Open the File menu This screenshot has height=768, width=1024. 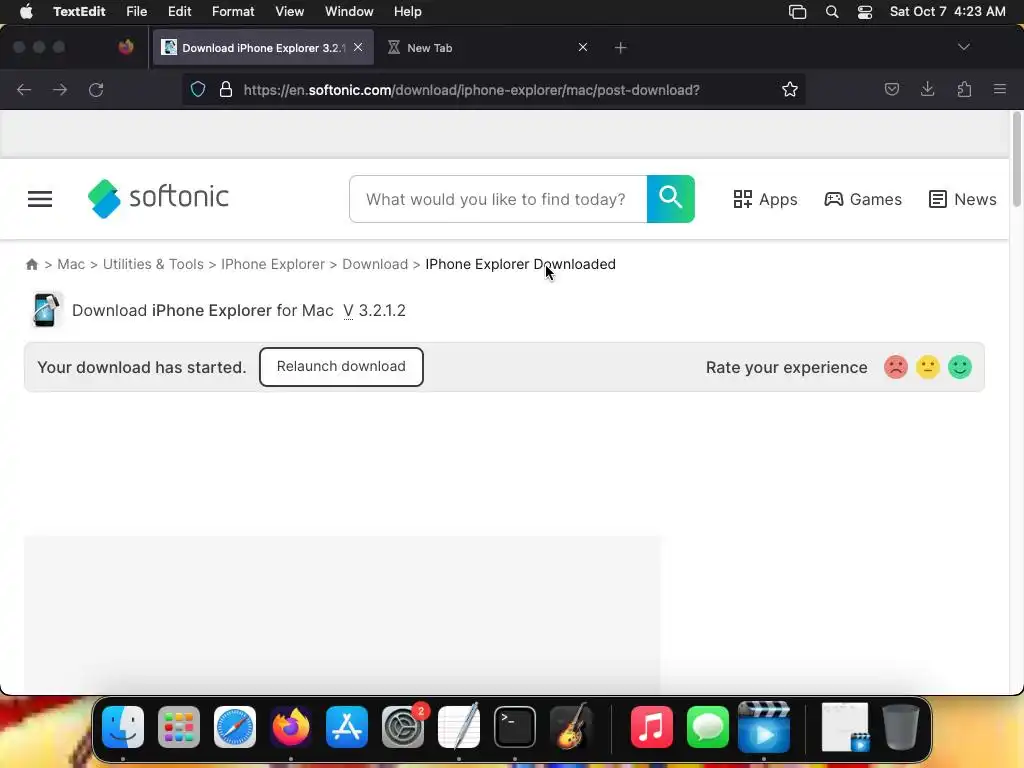click(x=136, y=11)
